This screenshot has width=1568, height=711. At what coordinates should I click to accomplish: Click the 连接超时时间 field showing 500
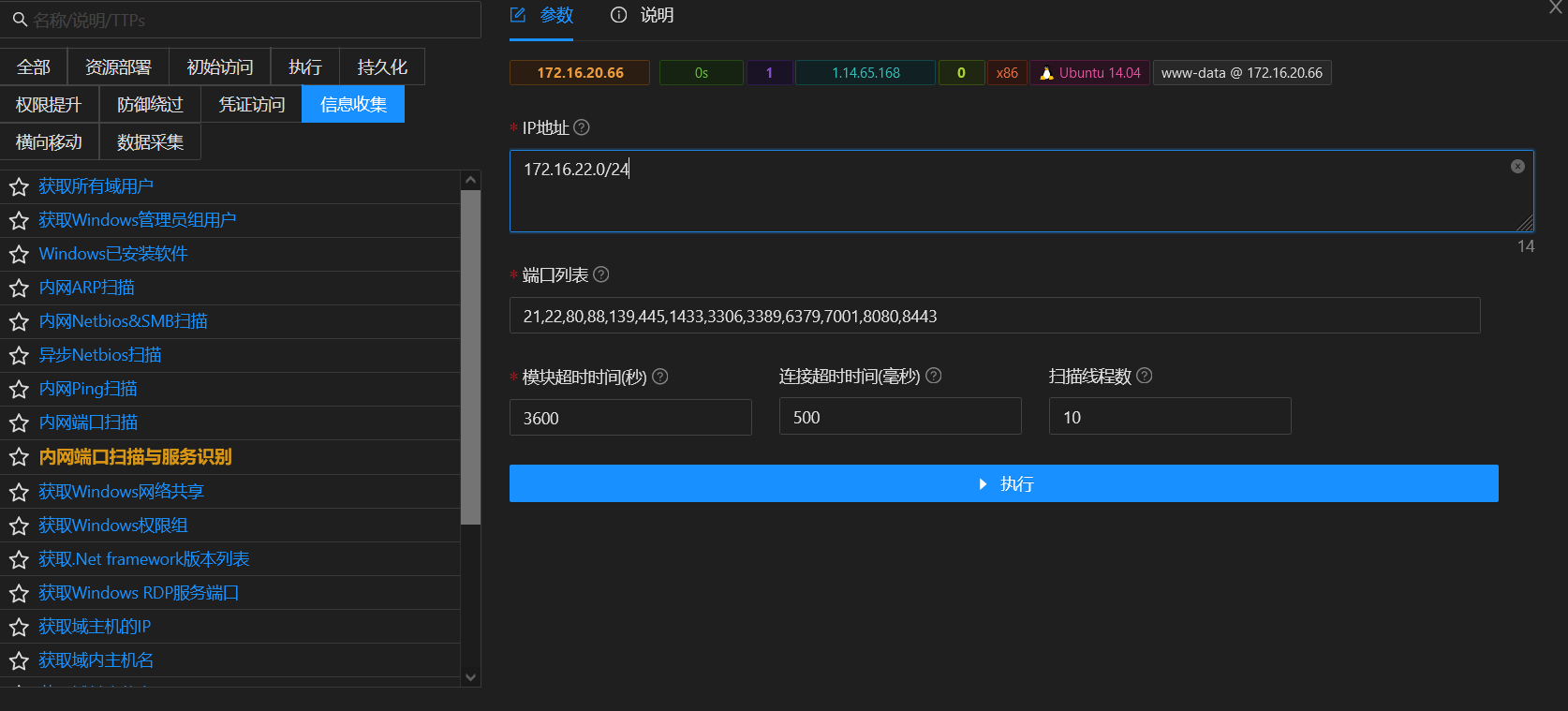point(900,417)
